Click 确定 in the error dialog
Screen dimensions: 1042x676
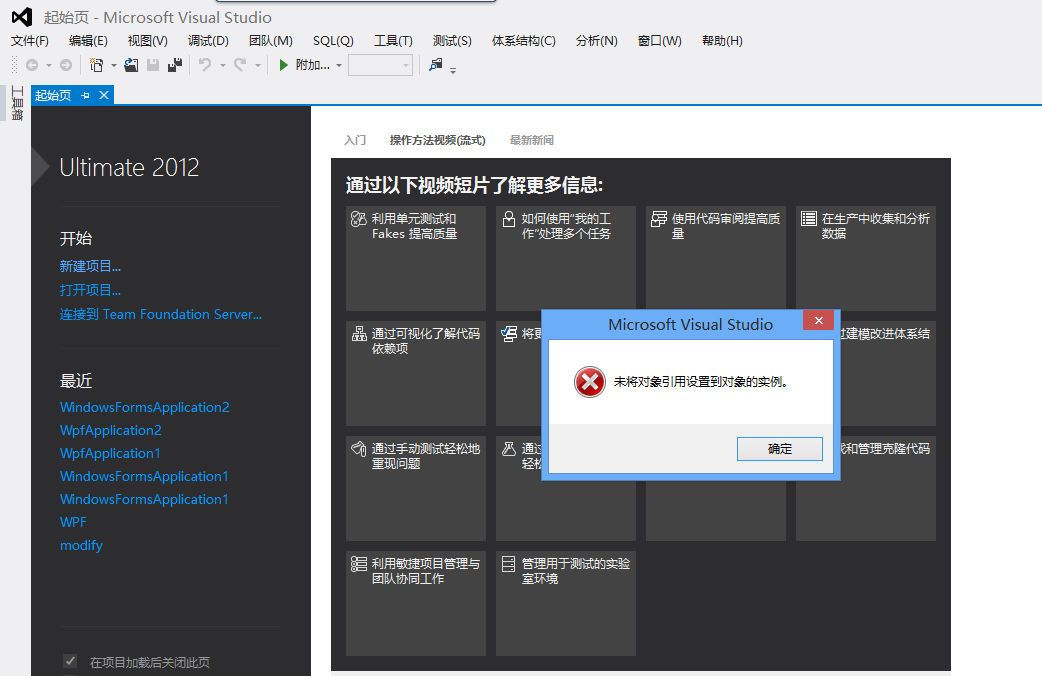780,449
